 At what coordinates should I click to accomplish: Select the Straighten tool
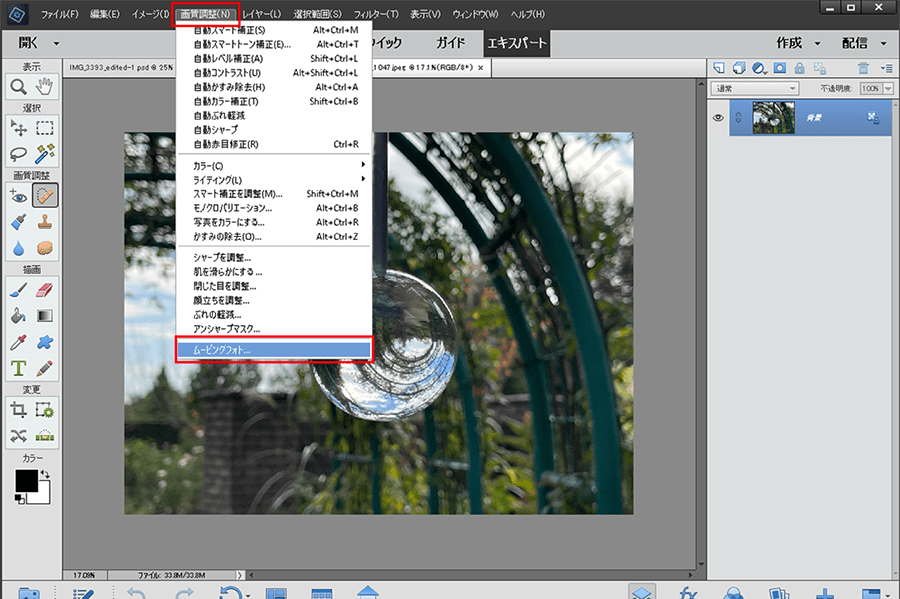pos(44,436)
